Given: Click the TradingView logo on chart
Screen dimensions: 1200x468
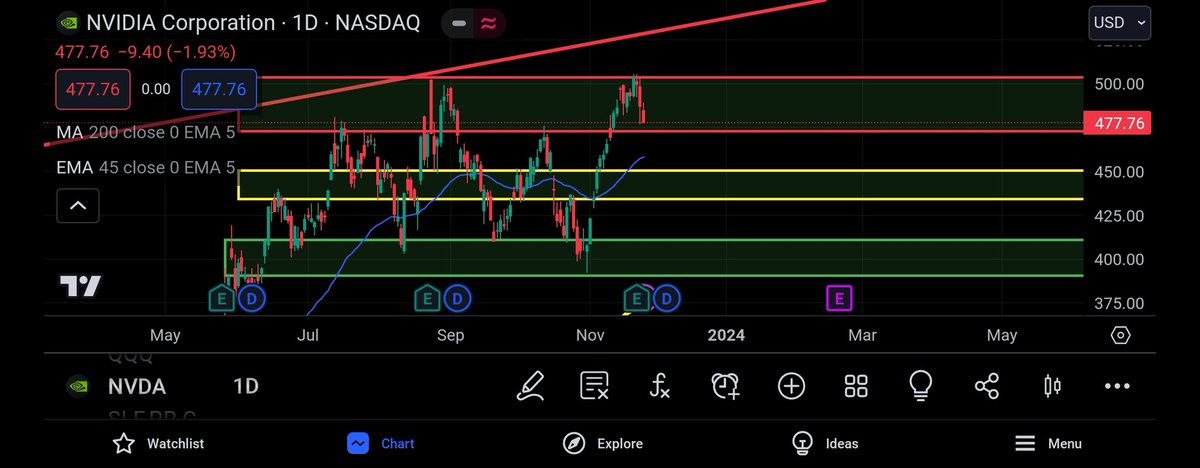Looking at the screenshot, I should (x=80, y=286).
